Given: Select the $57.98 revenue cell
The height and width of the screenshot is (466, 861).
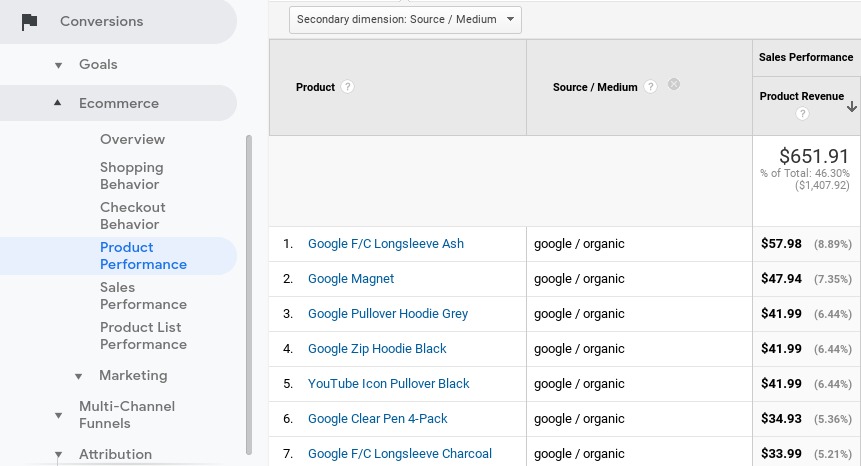Looking at the screenshot, I should tap(781, 244).
